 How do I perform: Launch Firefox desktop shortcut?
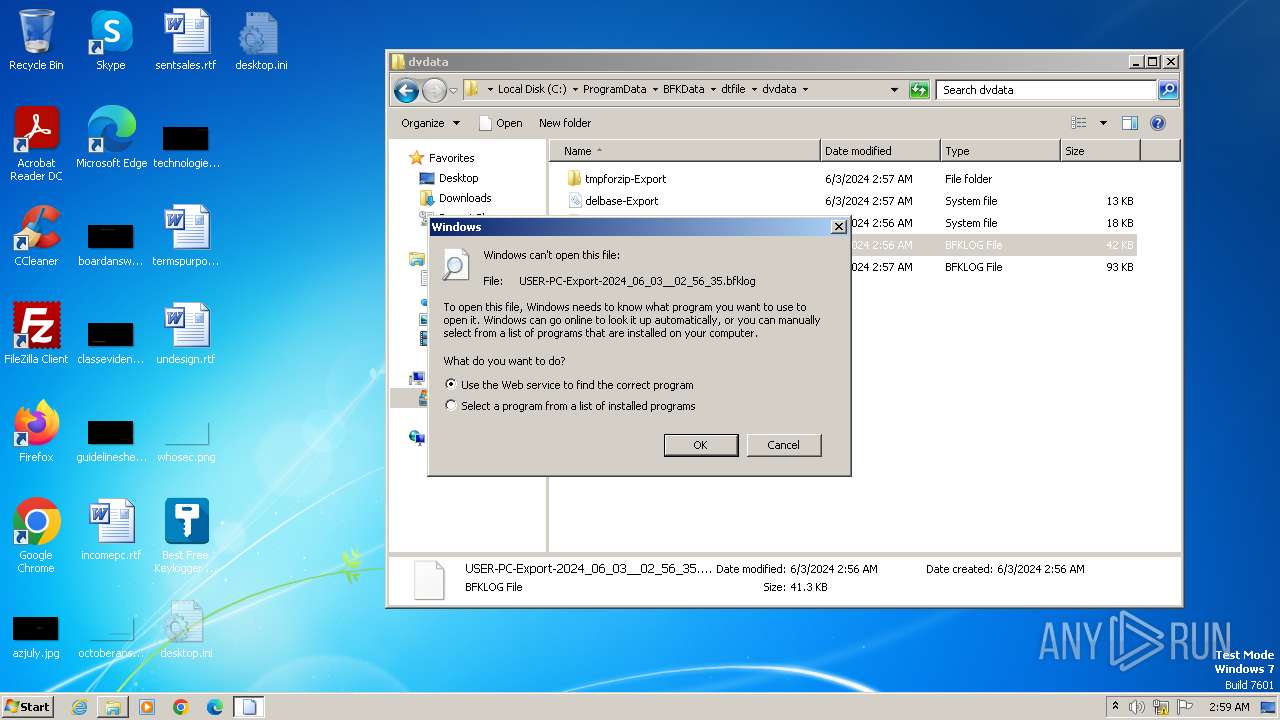pyautogui.click(x=36, y=432)
